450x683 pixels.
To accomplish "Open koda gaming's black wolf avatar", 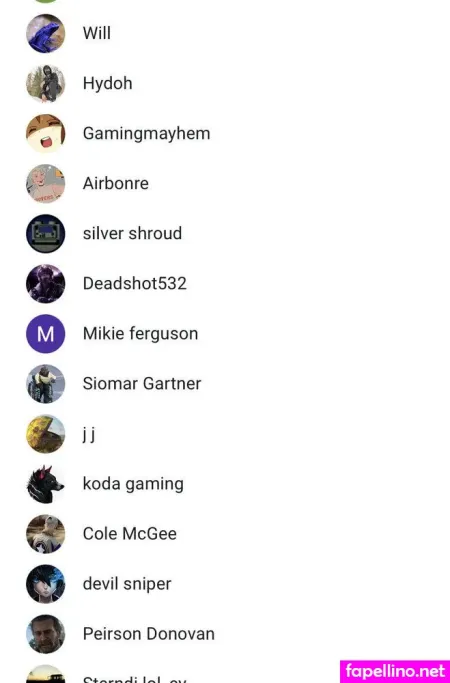I will point(45,484).
